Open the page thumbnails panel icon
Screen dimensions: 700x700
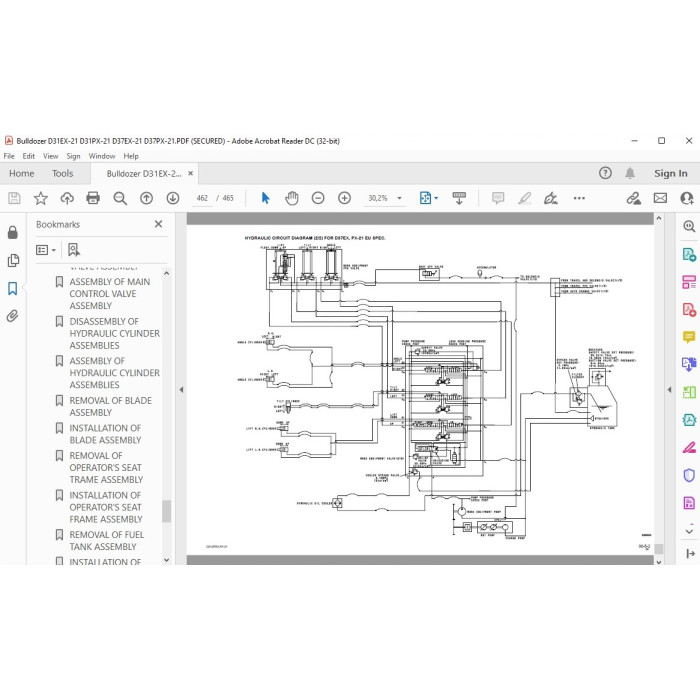13,261
